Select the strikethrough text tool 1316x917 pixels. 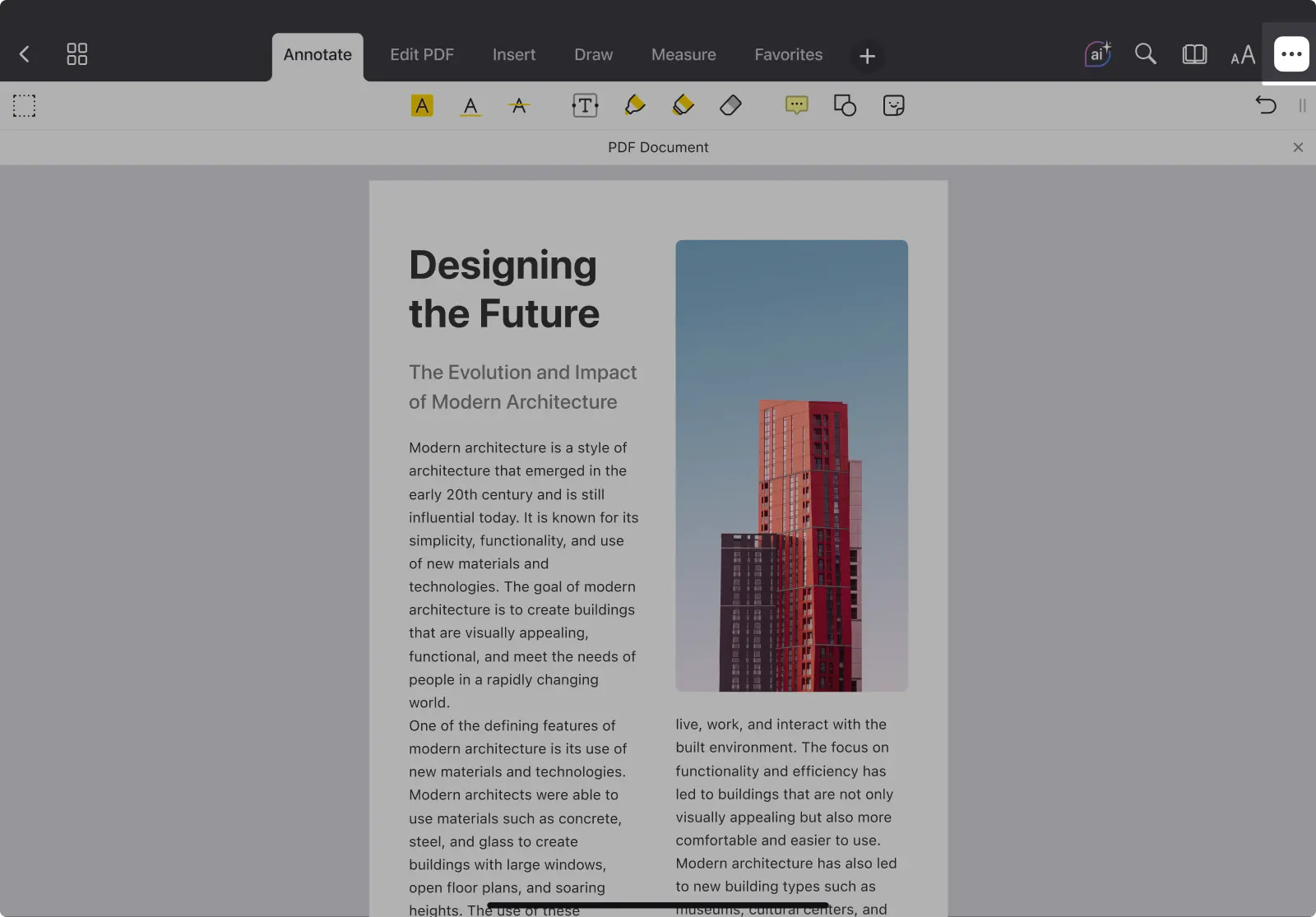click(519, 105)
